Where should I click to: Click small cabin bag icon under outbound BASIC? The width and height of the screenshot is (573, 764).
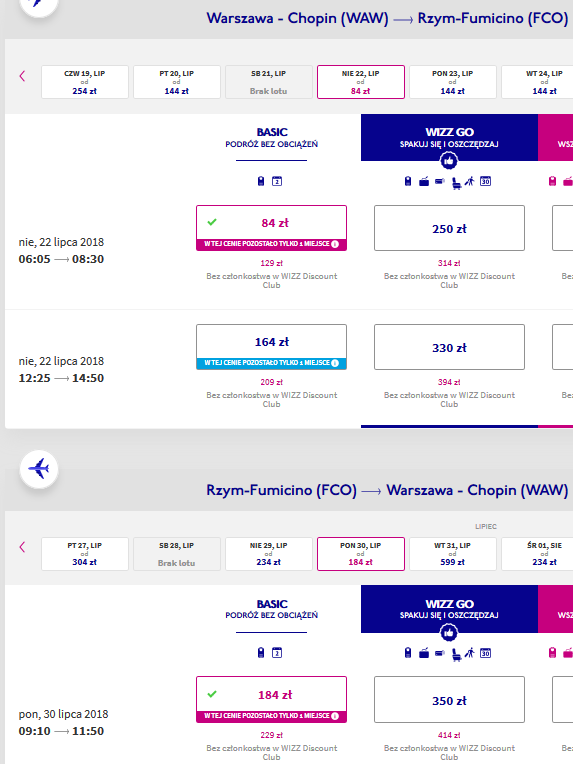tap(261, 181)
